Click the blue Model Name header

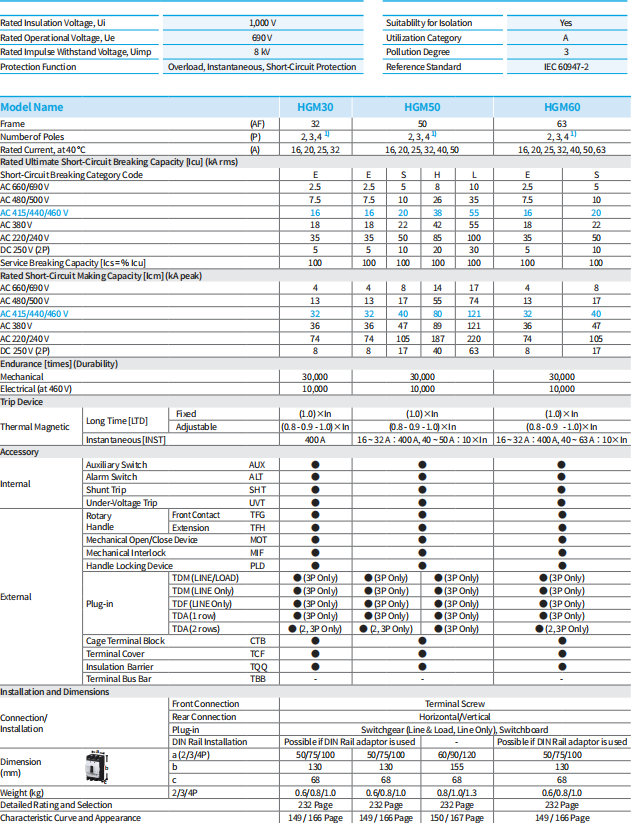32,106
